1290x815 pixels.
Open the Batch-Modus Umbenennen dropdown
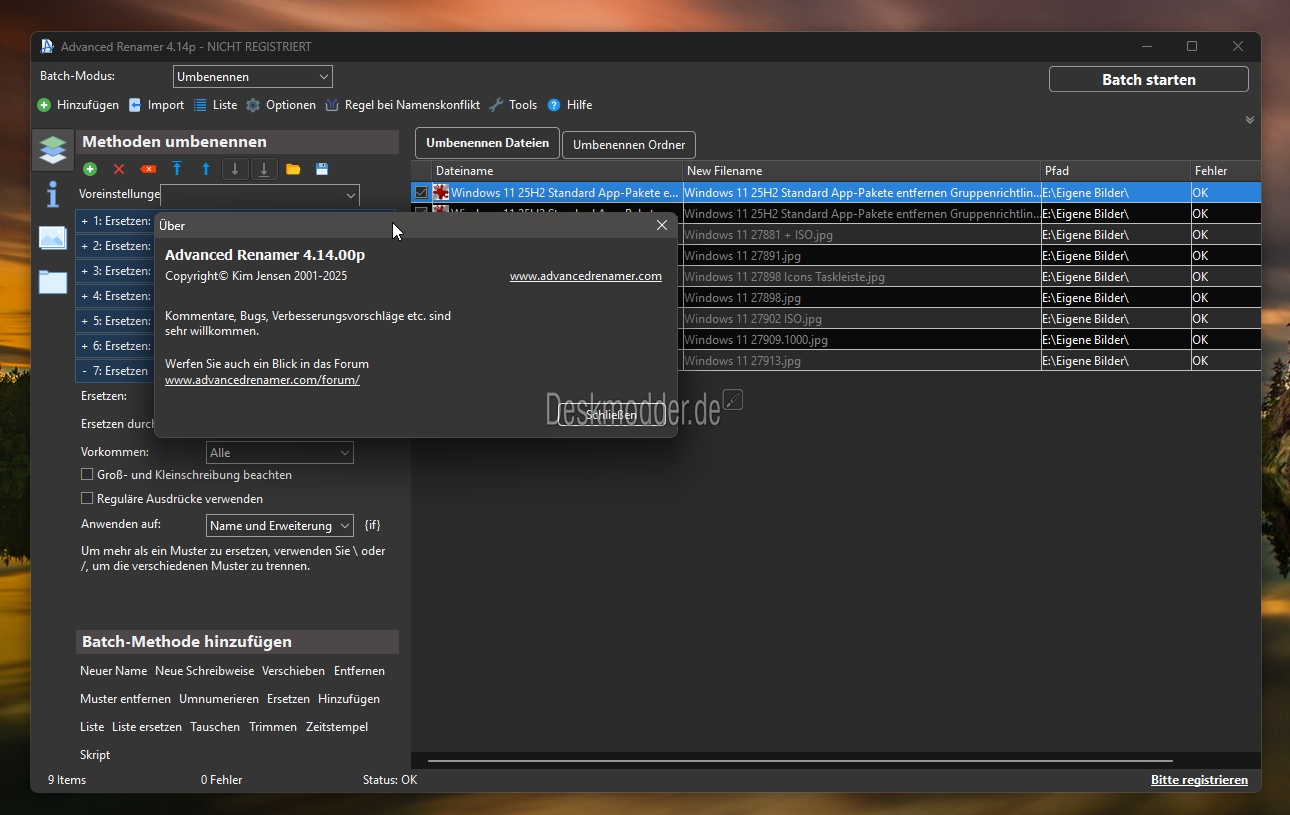[252, 77]
